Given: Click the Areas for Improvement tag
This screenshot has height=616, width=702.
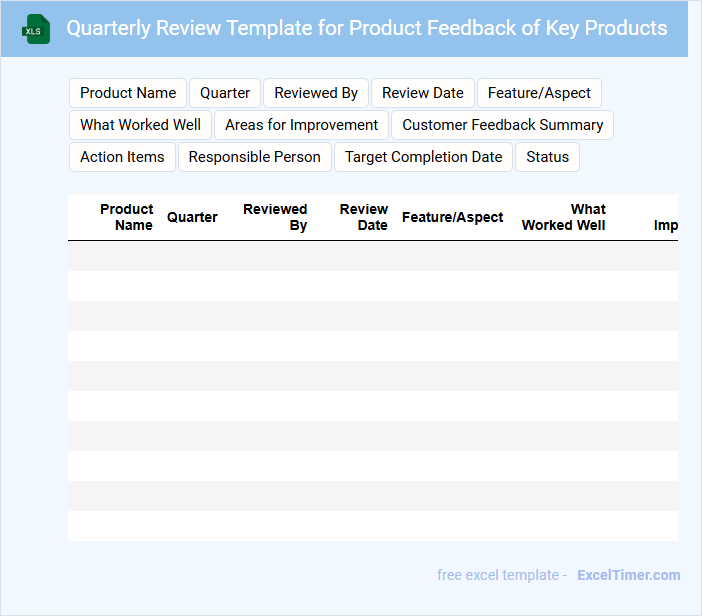Looking at the screenshot, I should (x=301, y=125).
